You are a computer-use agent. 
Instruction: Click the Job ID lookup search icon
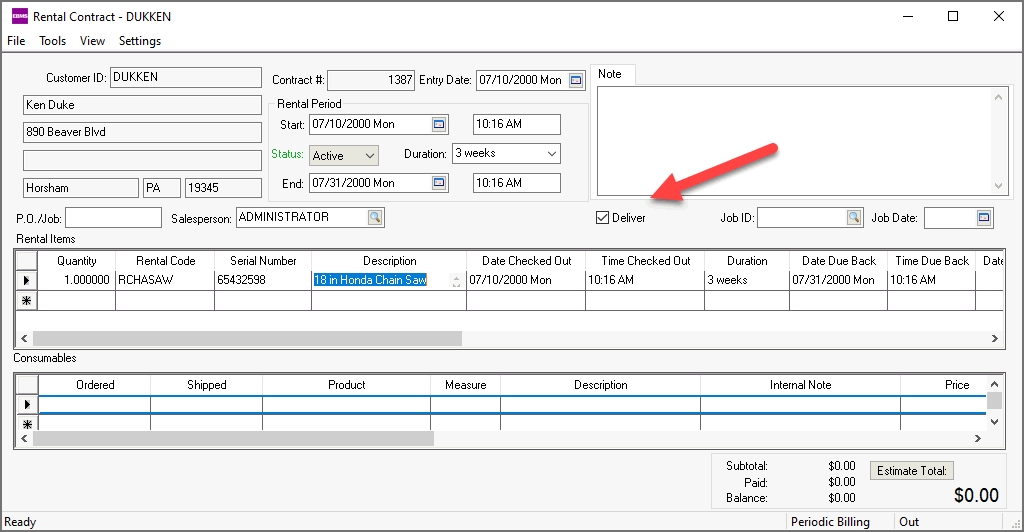(x=854, y=217)
